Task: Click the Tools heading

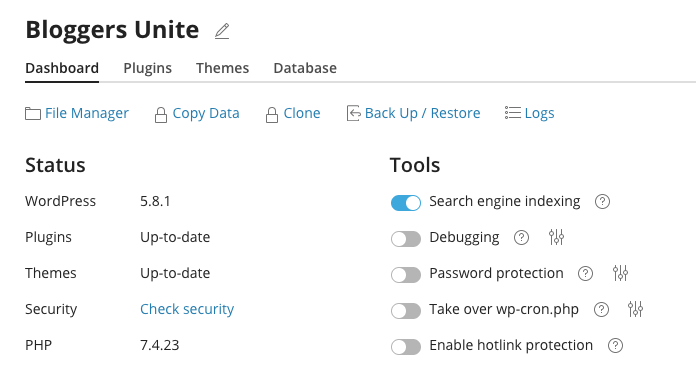Action: point(415,165)
